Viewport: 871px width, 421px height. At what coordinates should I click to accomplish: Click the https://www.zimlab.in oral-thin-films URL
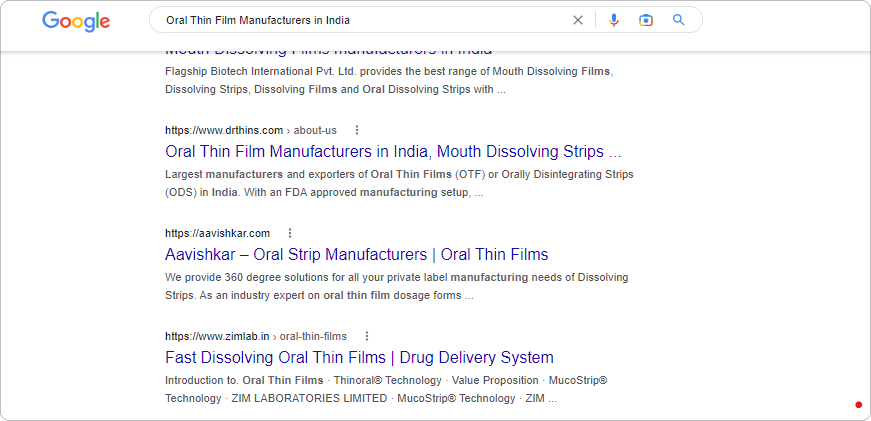pos(256,336)
